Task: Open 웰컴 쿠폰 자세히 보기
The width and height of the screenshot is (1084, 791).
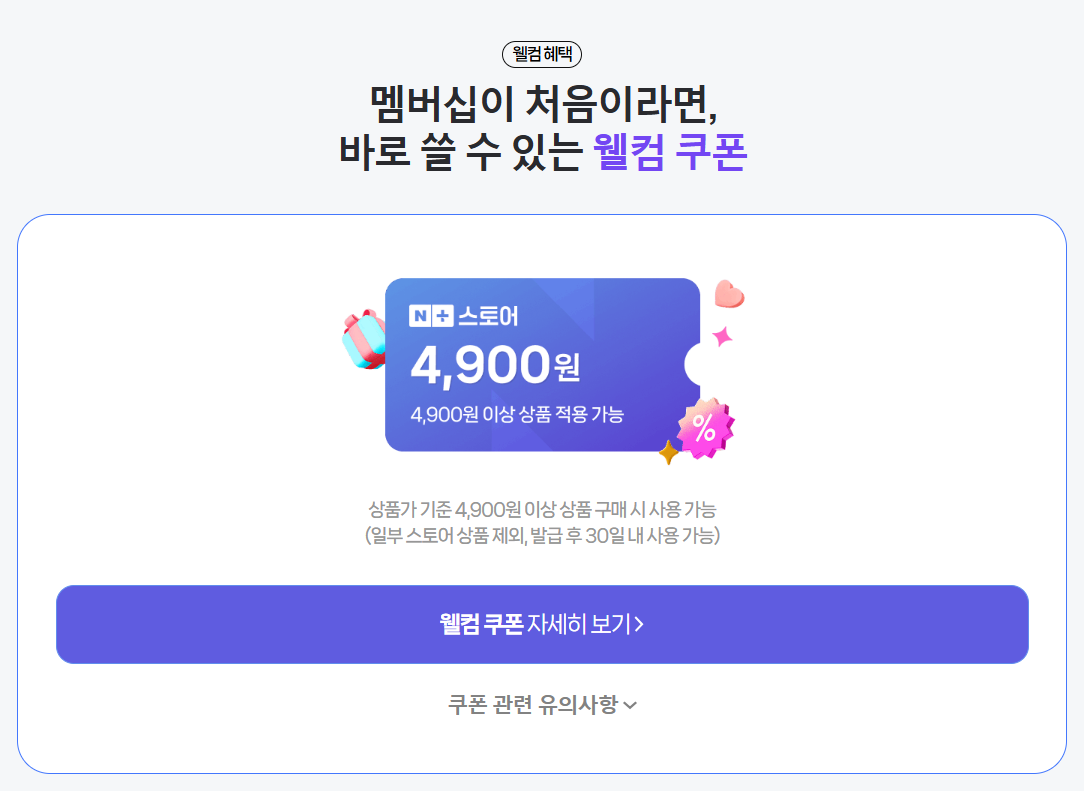Action: tap(544, 623)
